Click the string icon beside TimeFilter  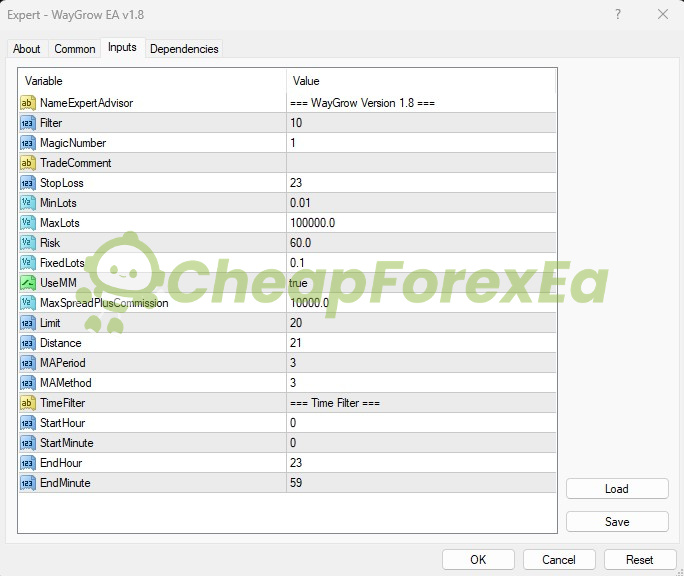point(27,403)
